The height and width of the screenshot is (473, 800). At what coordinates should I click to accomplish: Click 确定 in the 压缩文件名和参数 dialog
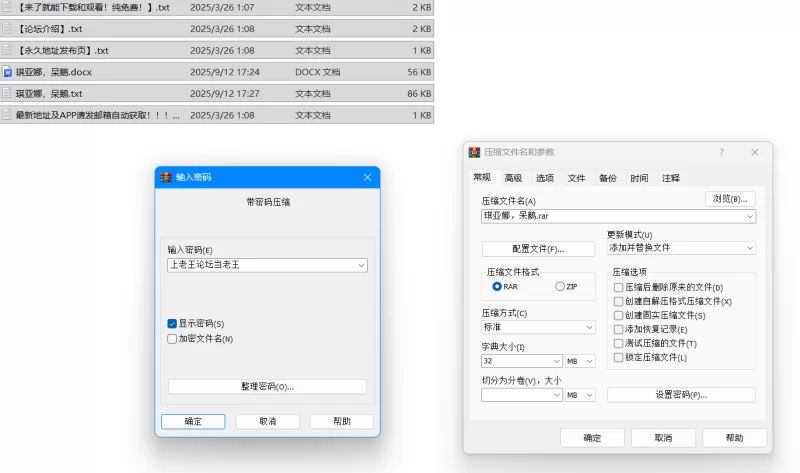tap(592, 438)
